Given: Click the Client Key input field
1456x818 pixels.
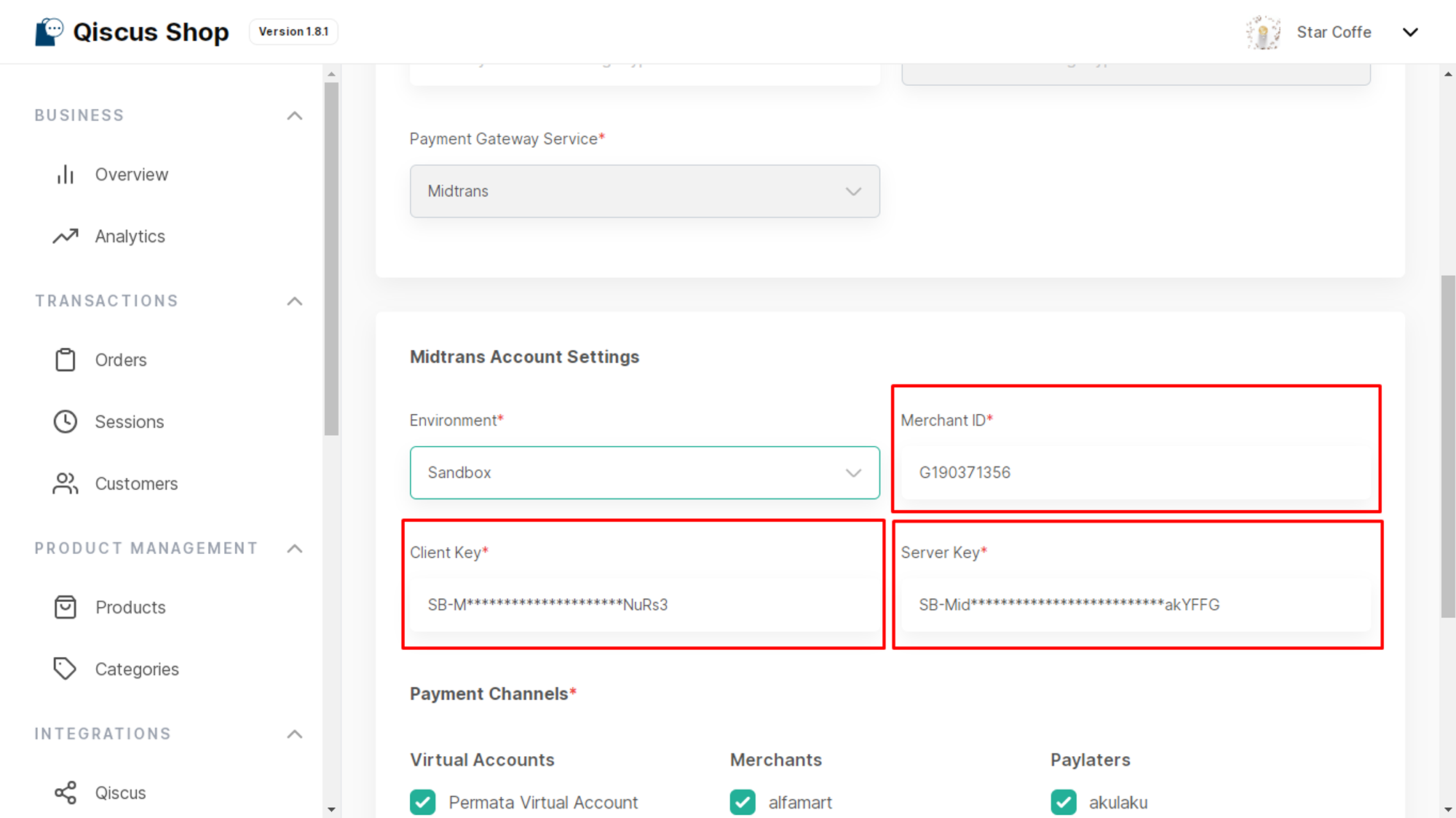Looking at the screenshot, I should pos(644,605).
